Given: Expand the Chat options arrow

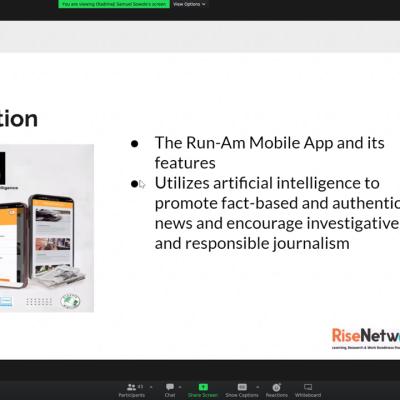Looking at the screenshot, I should pos(180,387).
